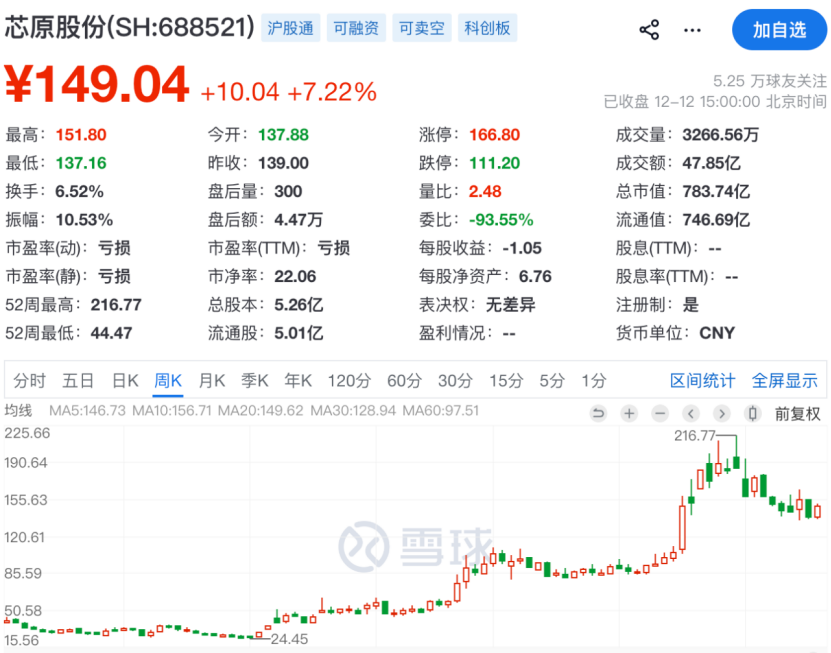Screen dimensions: 831x653
Task: Zoom in on the chart with the plus icon
Action: (628, 413)
